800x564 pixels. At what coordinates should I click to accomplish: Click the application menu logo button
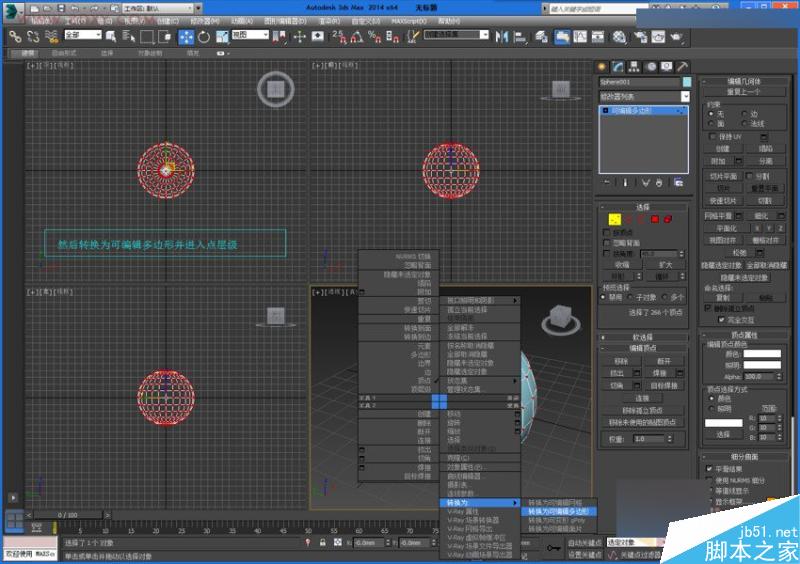14,11
